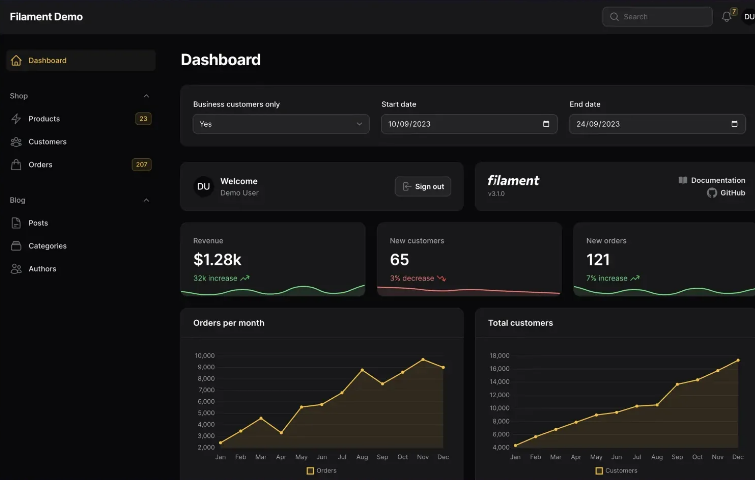The height and width of the screenshot is (480, 755).
Task: Click the Orders shopping bag icon
Action: [x=16, y=165]
